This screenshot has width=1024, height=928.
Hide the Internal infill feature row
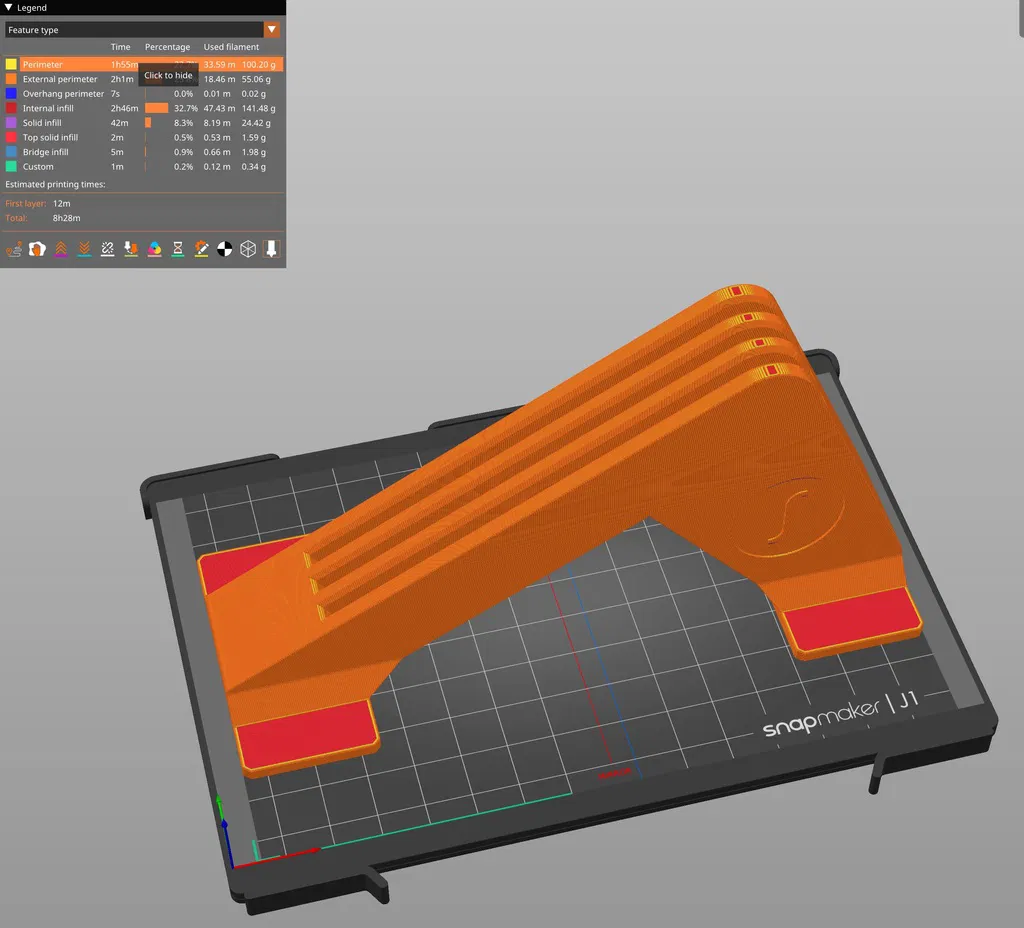[144, 108]
